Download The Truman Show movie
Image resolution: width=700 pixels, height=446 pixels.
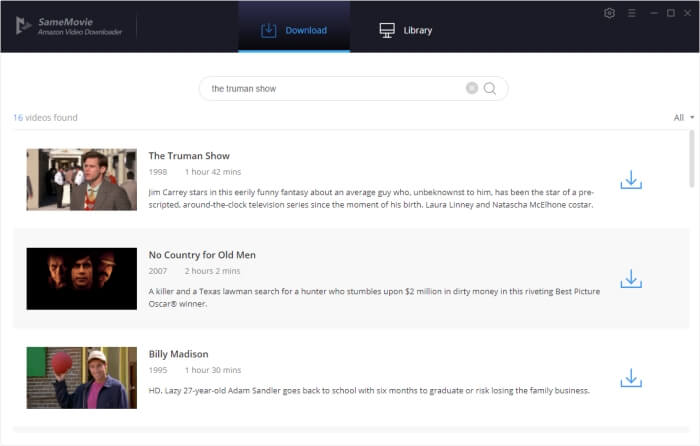pyautogui.click(x=630, y=180)
